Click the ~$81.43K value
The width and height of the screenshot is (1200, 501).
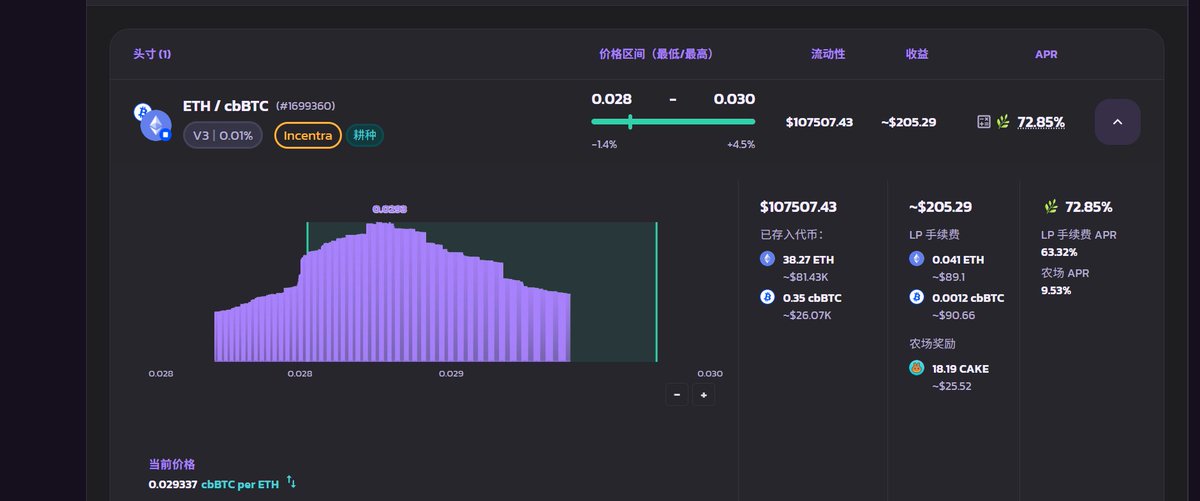[x=806, y=277]
